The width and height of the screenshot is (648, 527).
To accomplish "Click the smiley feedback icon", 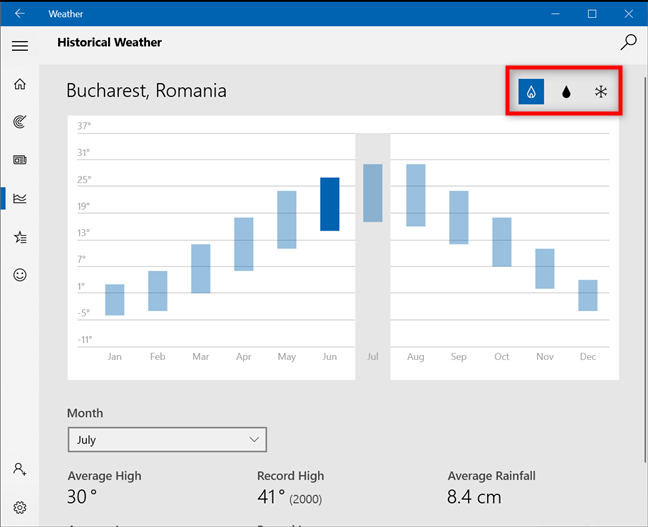I will (x=20, y=275).
